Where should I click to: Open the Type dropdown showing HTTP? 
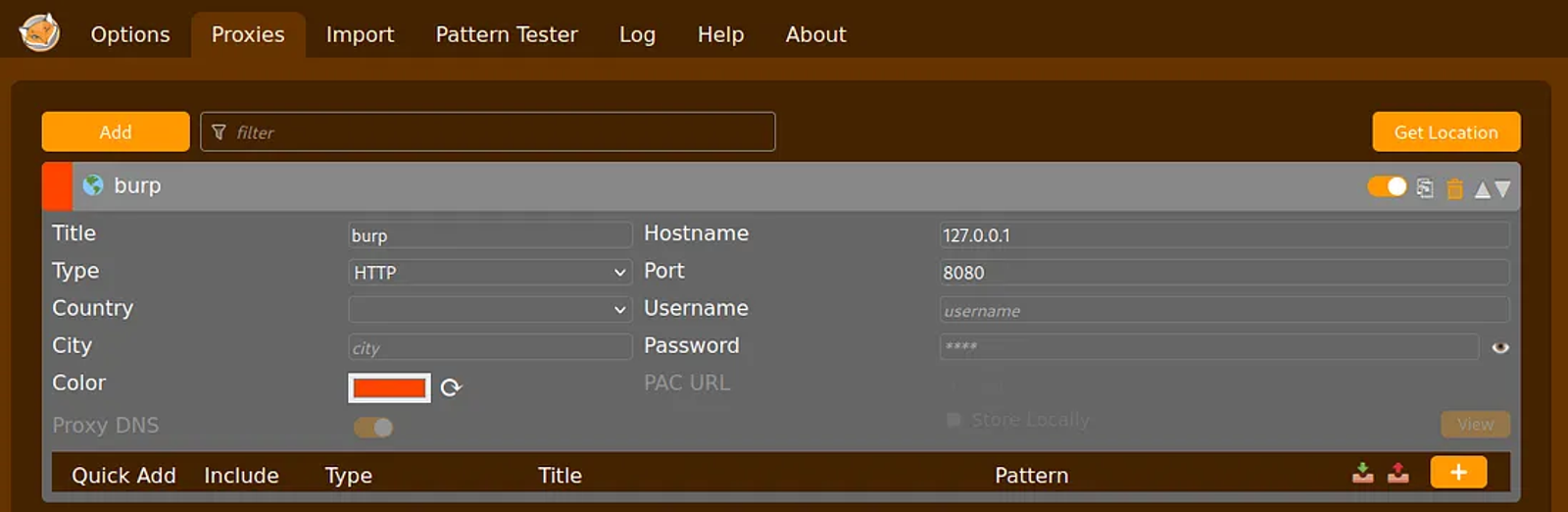pos(490,272)
